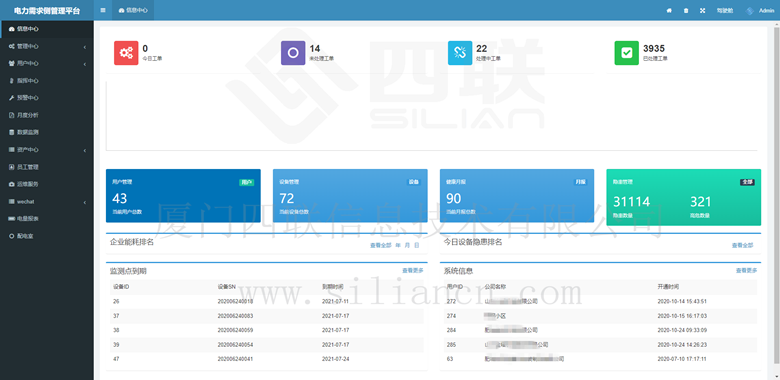Click the trash icon in top bar
Viewport: 780px width, 380px height.
pos(686,10)
